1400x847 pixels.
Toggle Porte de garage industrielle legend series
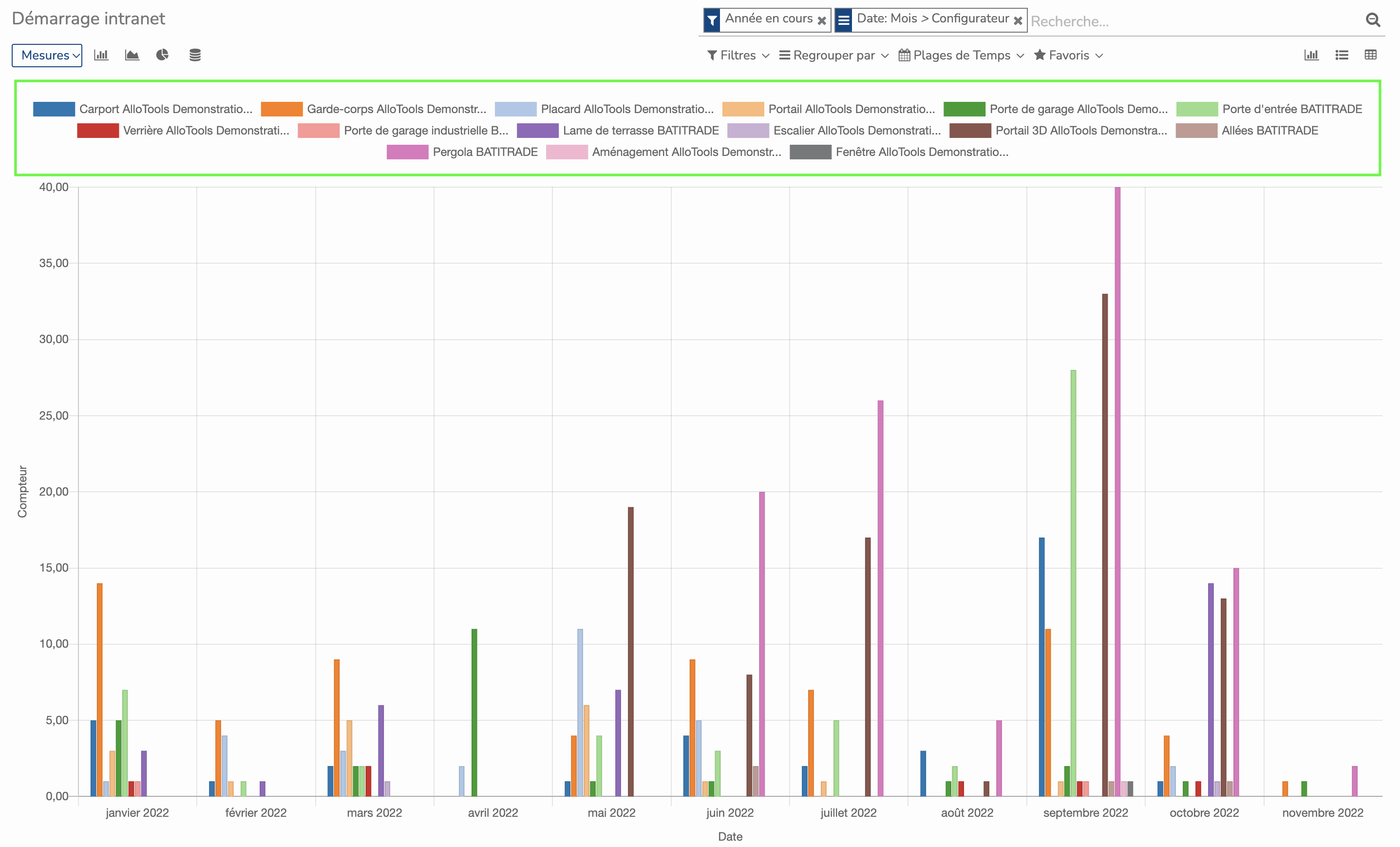point(403,131)
